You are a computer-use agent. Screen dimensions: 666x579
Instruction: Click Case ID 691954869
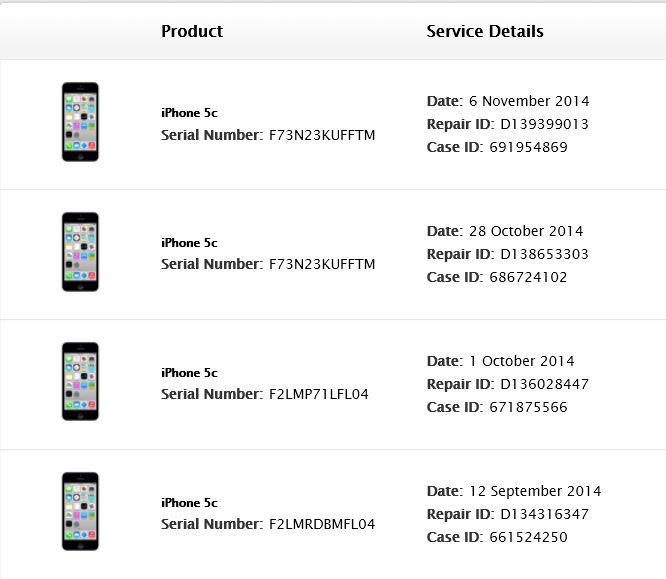(x=528, y=147)
